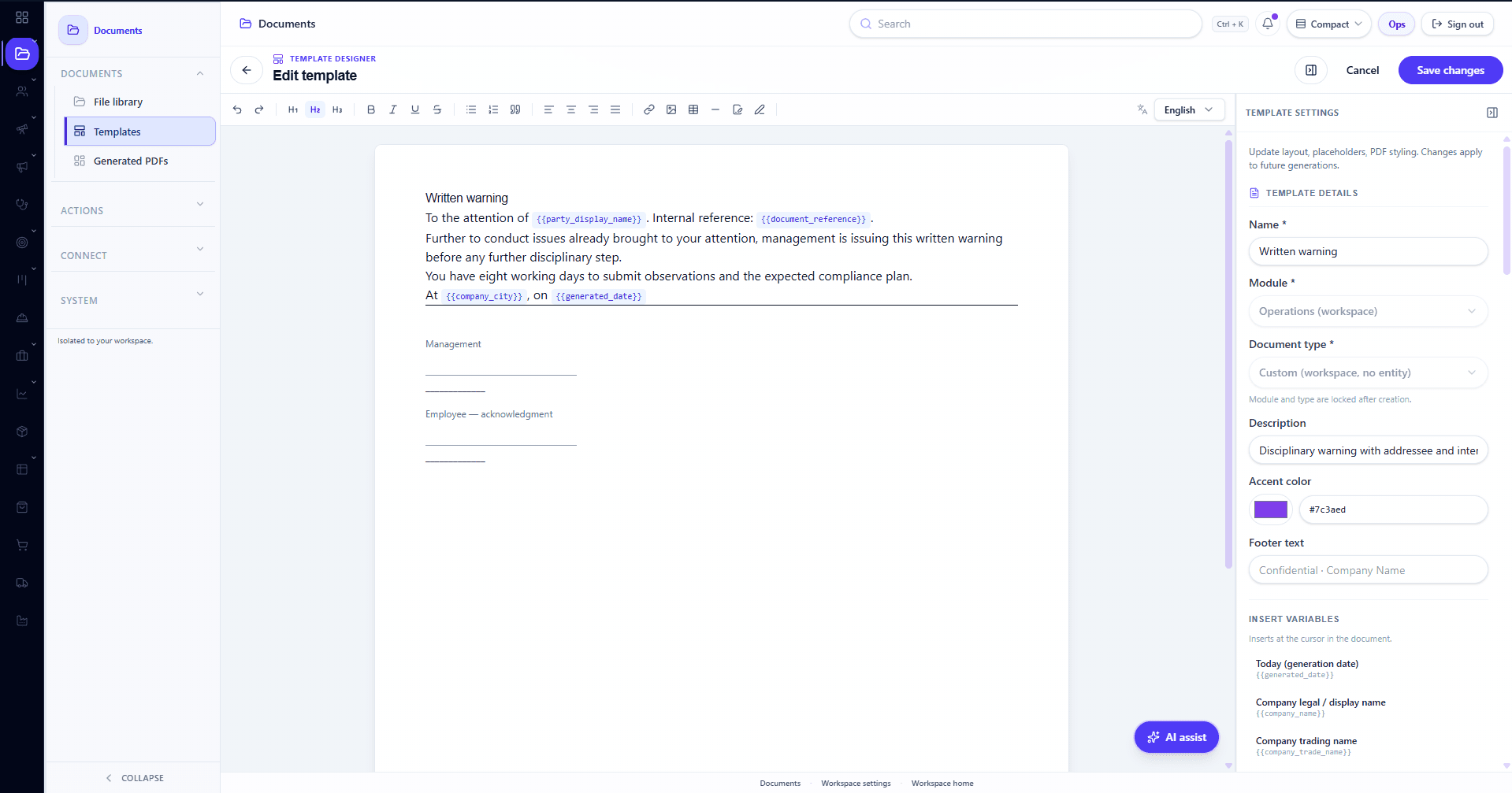This screenshot has height=793, width=1512.
Task: Click the translate icon beside English
Action: point(1142,109)
